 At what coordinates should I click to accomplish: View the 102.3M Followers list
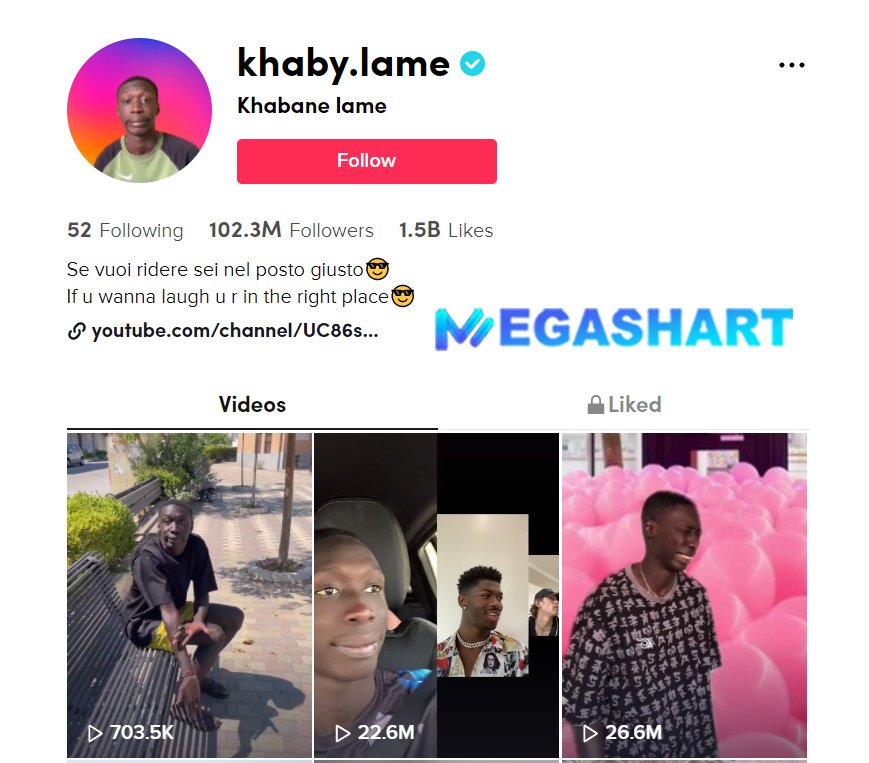[x=291, y=230]
